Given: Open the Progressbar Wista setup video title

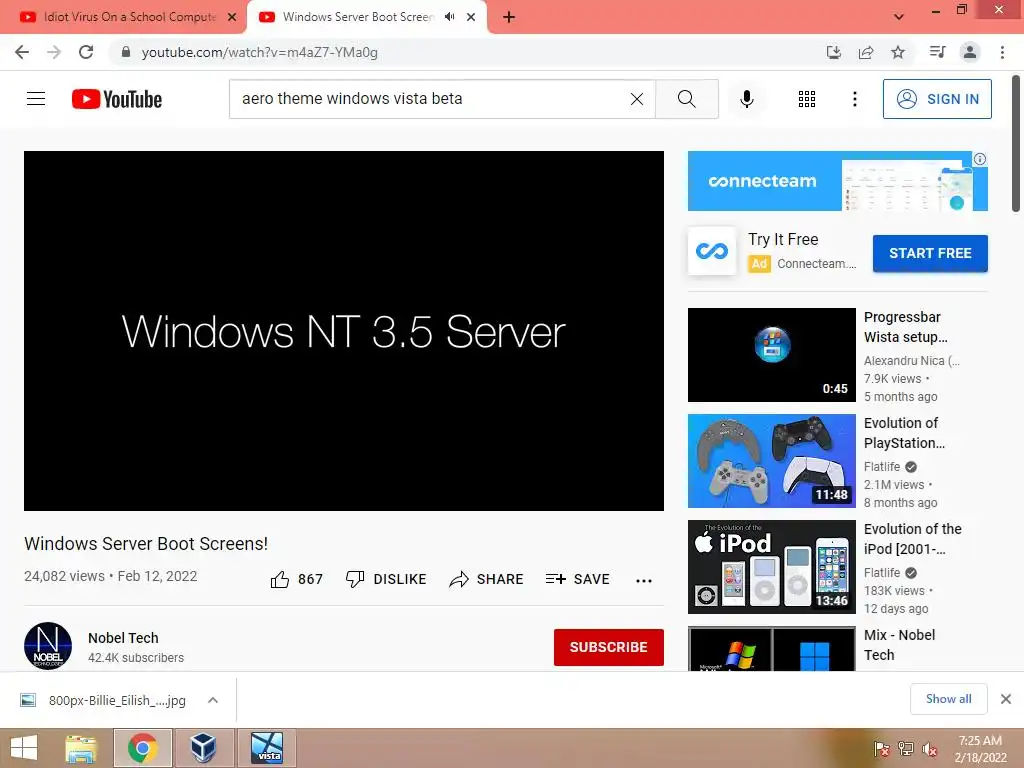Looking at the screenshot, I should pyautogui.click(x=905, y=327).
